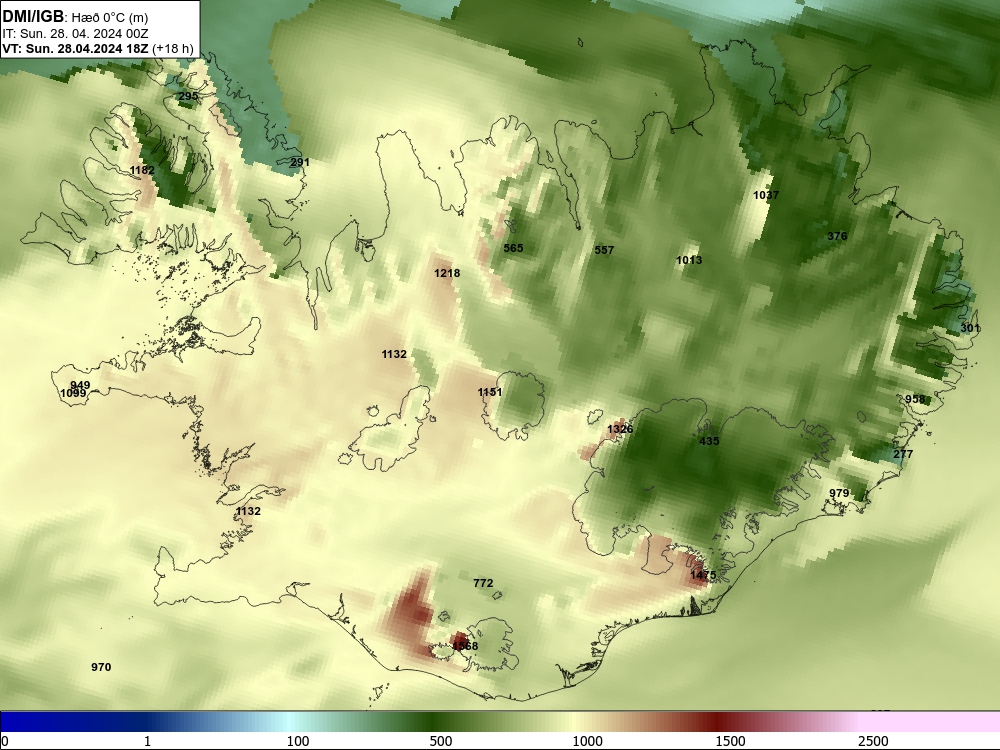The height and width of the screenshot is (750, 1000).
Task: Click the 958 value label on the map
Action: 915,399
